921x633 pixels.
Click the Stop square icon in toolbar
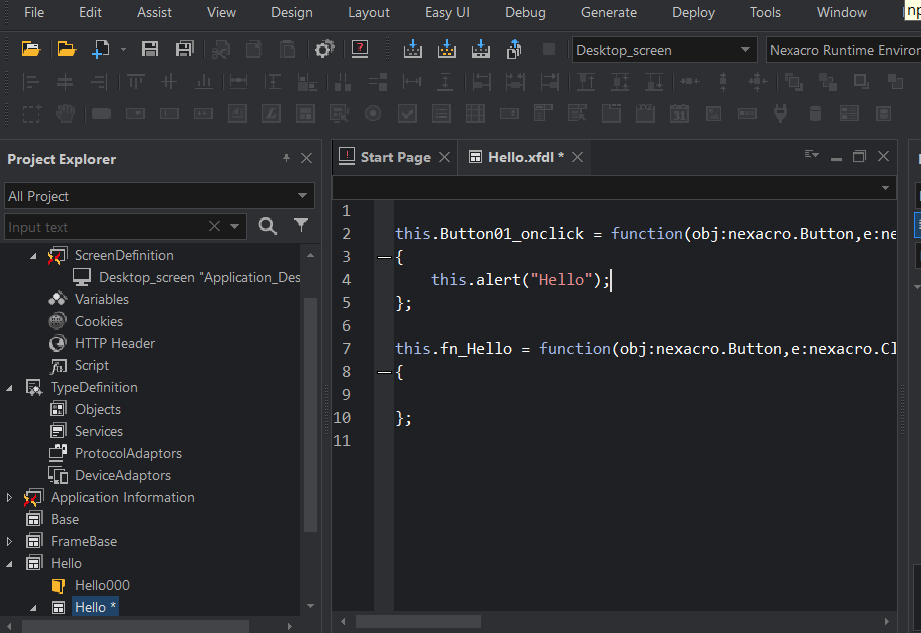[x=549, y=49]
